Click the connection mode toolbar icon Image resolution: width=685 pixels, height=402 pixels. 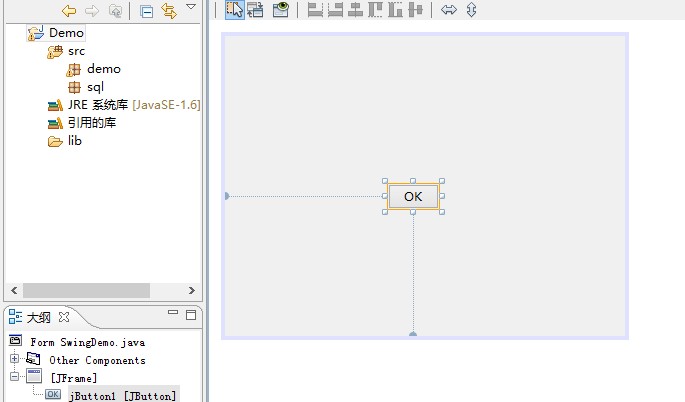pos(255,10)
